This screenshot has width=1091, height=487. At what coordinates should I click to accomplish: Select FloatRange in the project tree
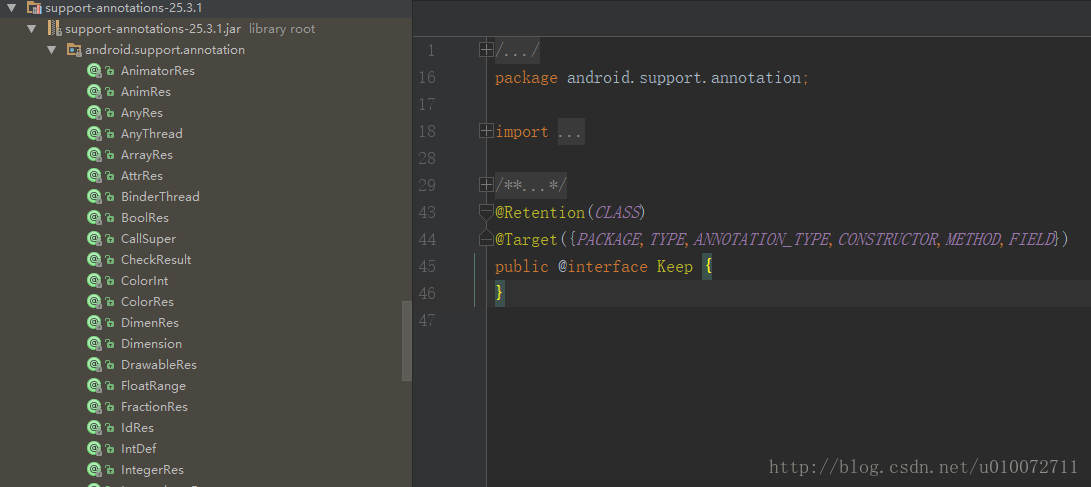tap(153, 385)
